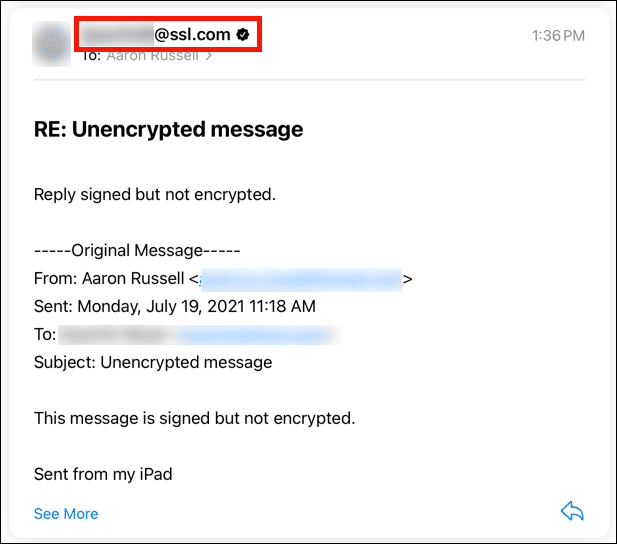
Task: Click the 'Reply signed but not encrypted.' text
Action: pyautogui.click(x=154, y=194)
